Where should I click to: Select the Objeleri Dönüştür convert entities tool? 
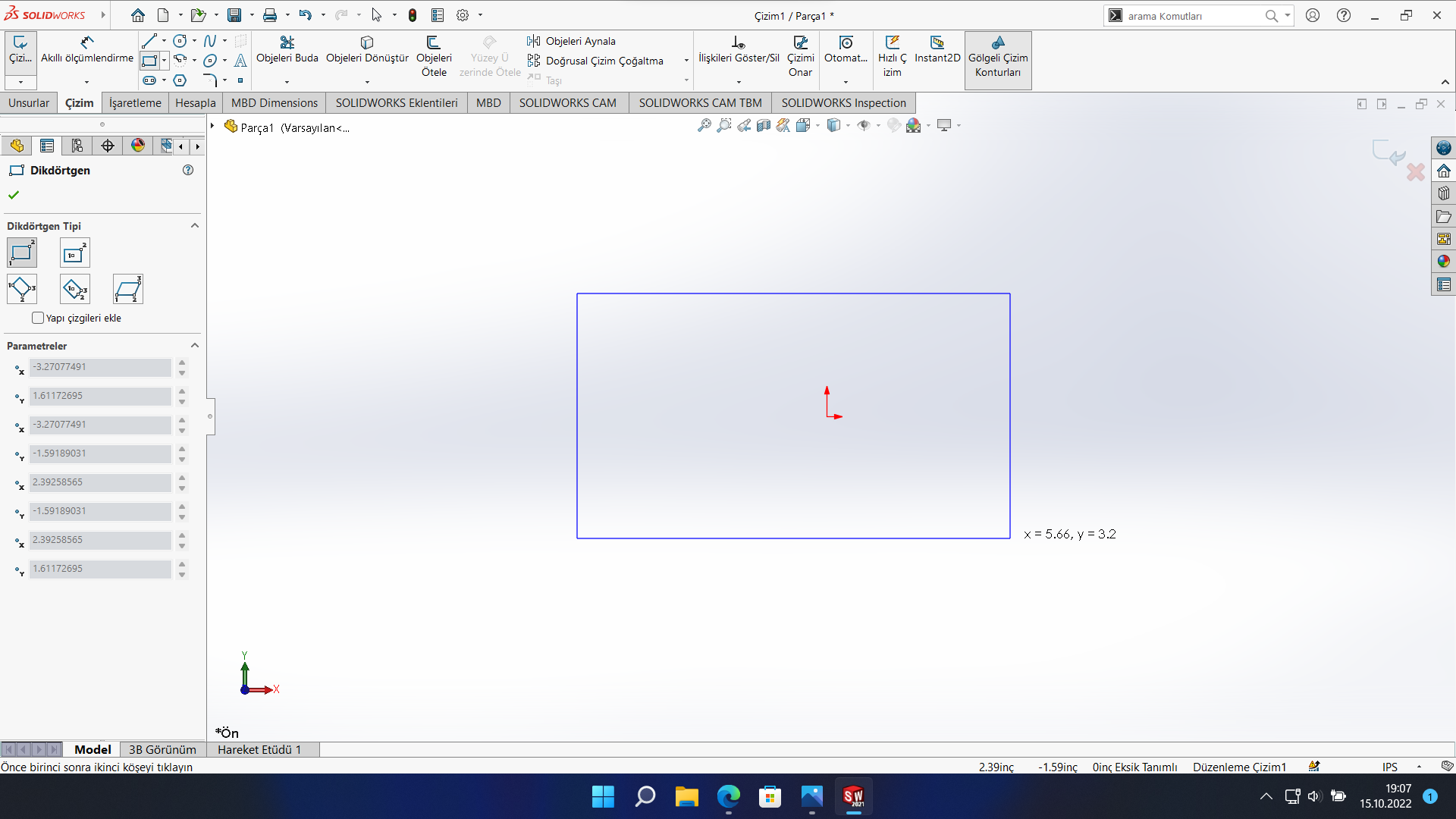[367, 49]
